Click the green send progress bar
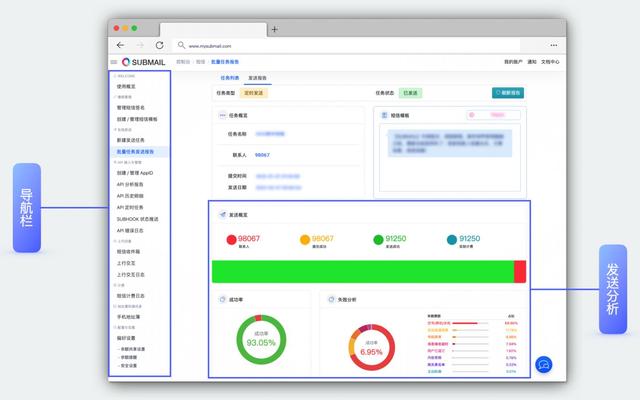This screenshot has width=640, height=400. [x=362, y=271]
